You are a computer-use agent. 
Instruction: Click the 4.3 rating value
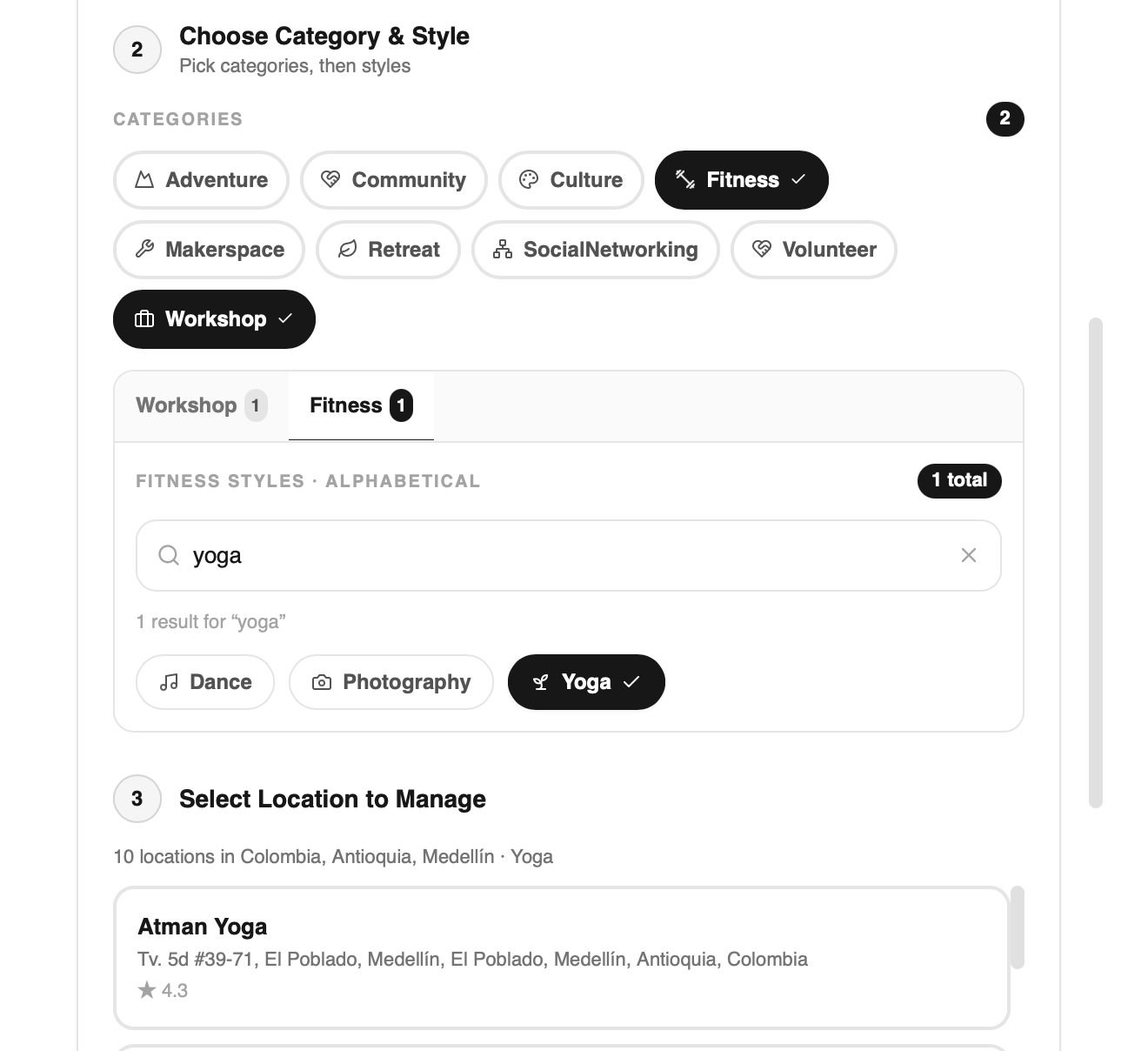point(175,990)
